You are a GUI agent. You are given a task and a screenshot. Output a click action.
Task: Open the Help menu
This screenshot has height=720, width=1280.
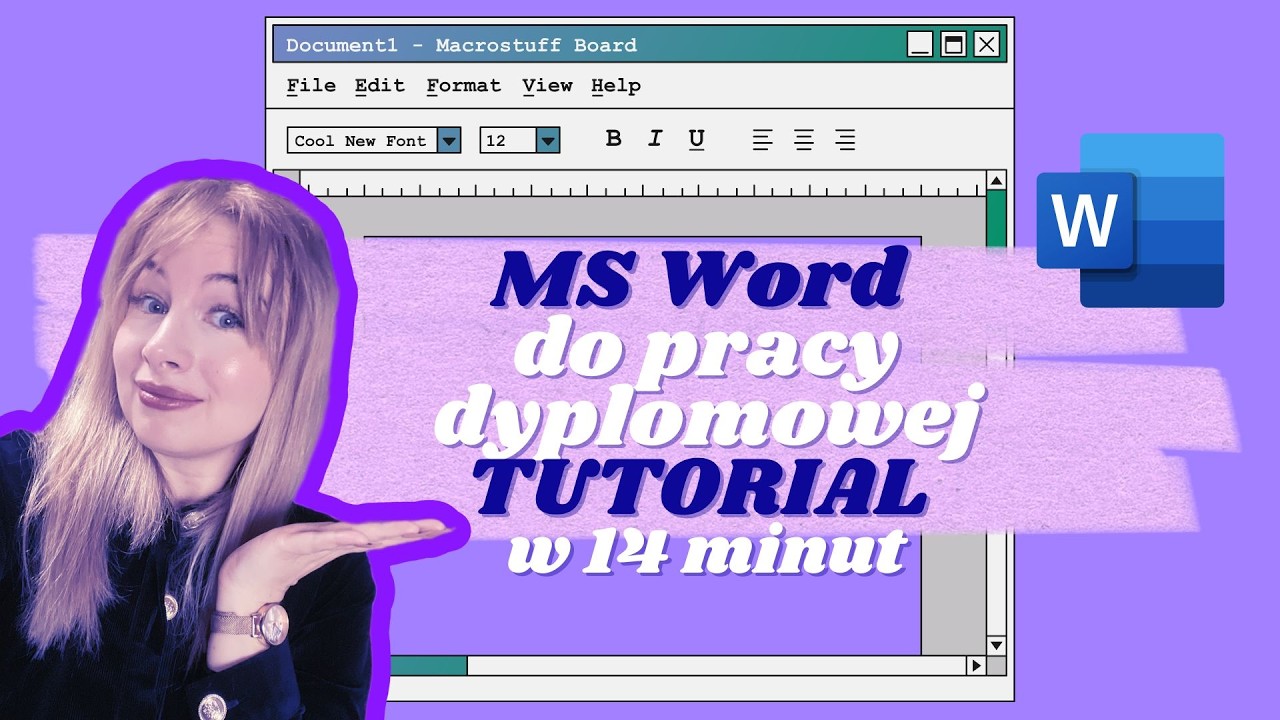pos(616,86)
